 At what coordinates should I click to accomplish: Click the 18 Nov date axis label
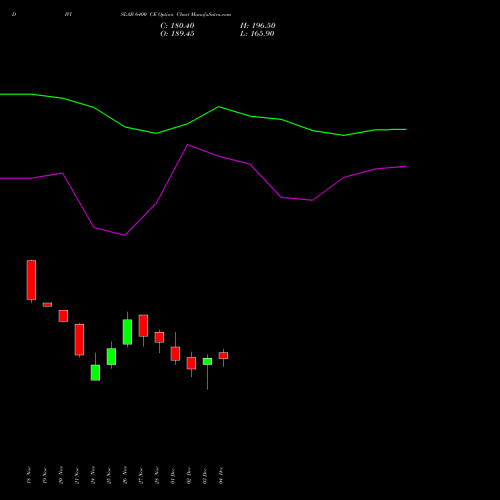click(29, 475)
